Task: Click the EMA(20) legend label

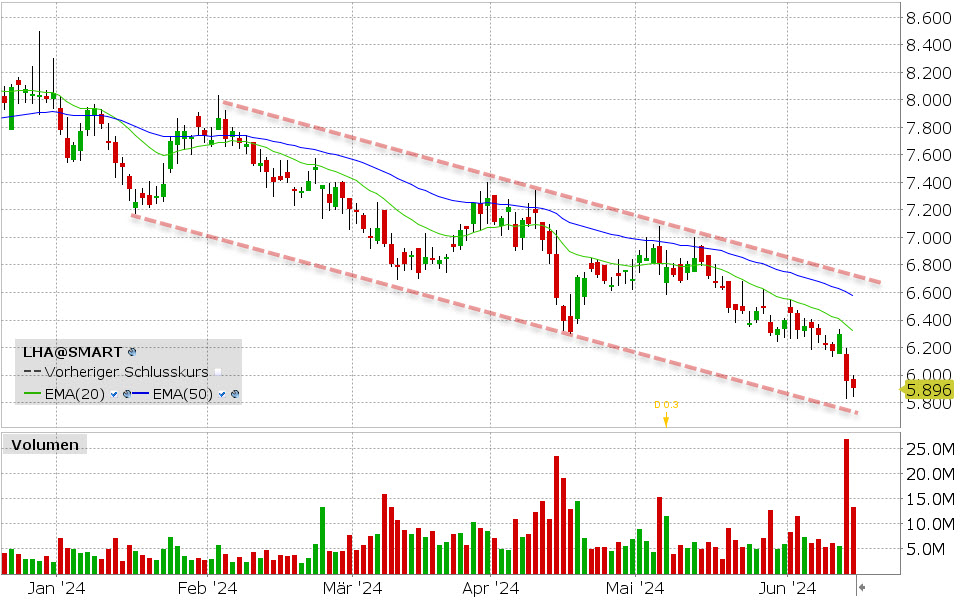Action: point(75,394)
